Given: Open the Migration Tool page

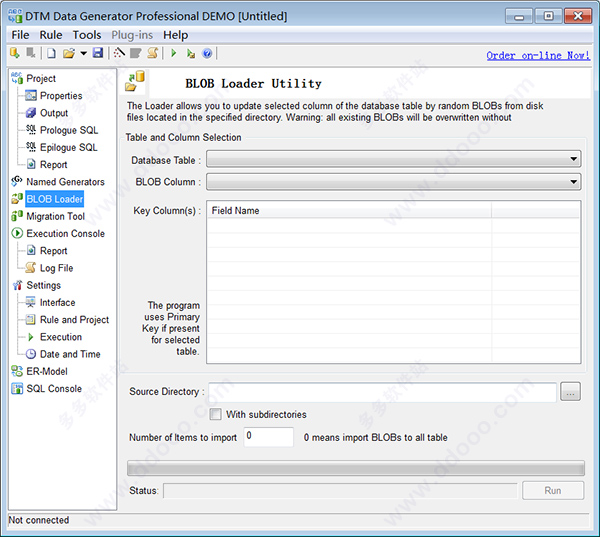Looking at the screenshot, I should 55,216.
